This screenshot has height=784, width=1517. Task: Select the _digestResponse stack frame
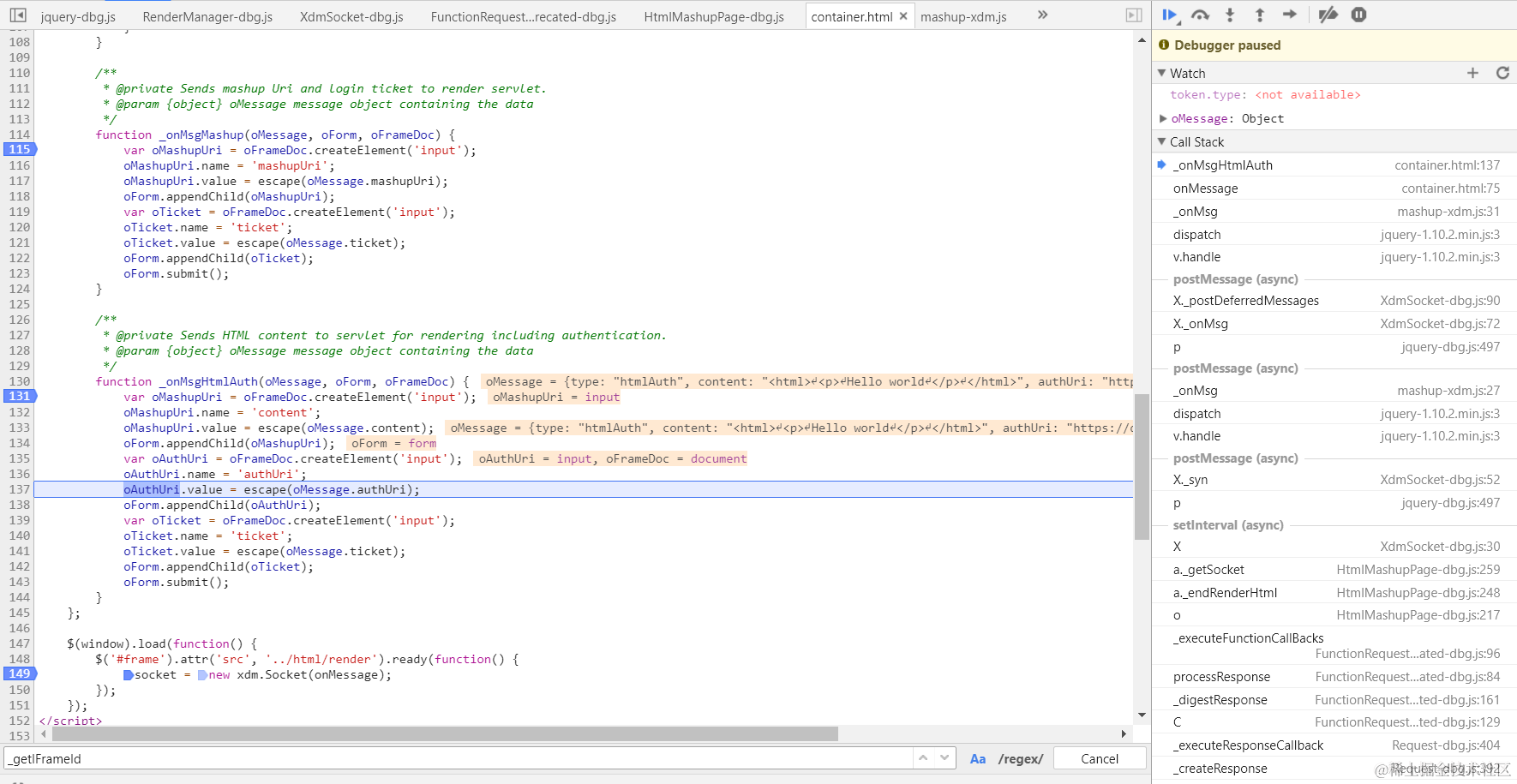point(1334,699)
